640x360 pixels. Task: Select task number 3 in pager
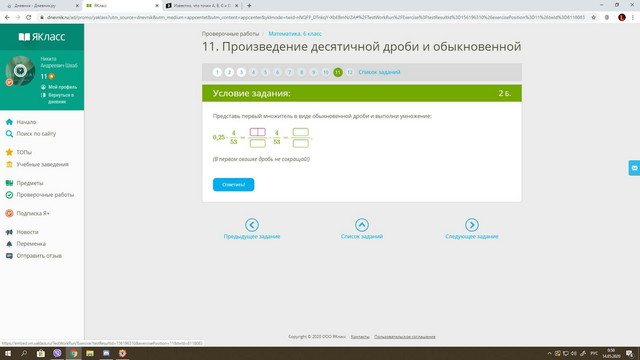(241, 72)
